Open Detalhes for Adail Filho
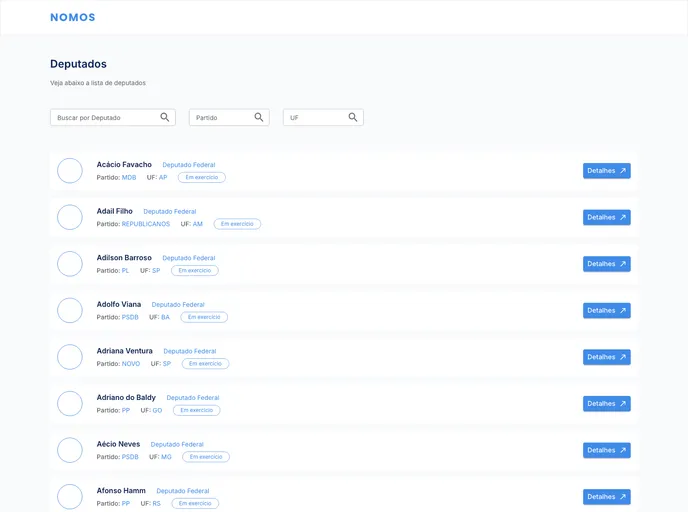The image size is (688, 512). pos(606,217)
